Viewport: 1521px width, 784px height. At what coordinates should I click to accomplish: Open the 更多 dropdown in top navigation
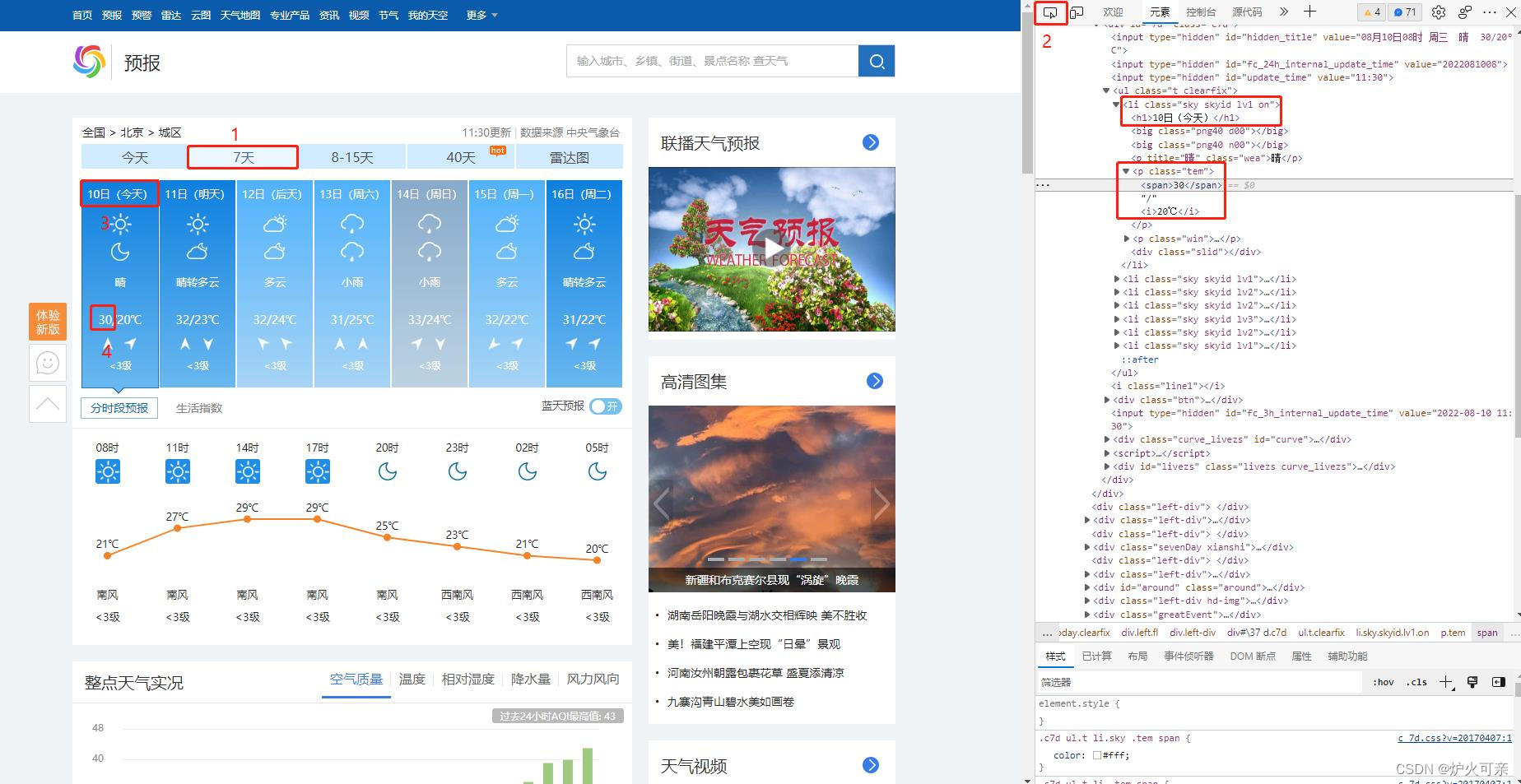pyautogui.click(x=481, y=15)
